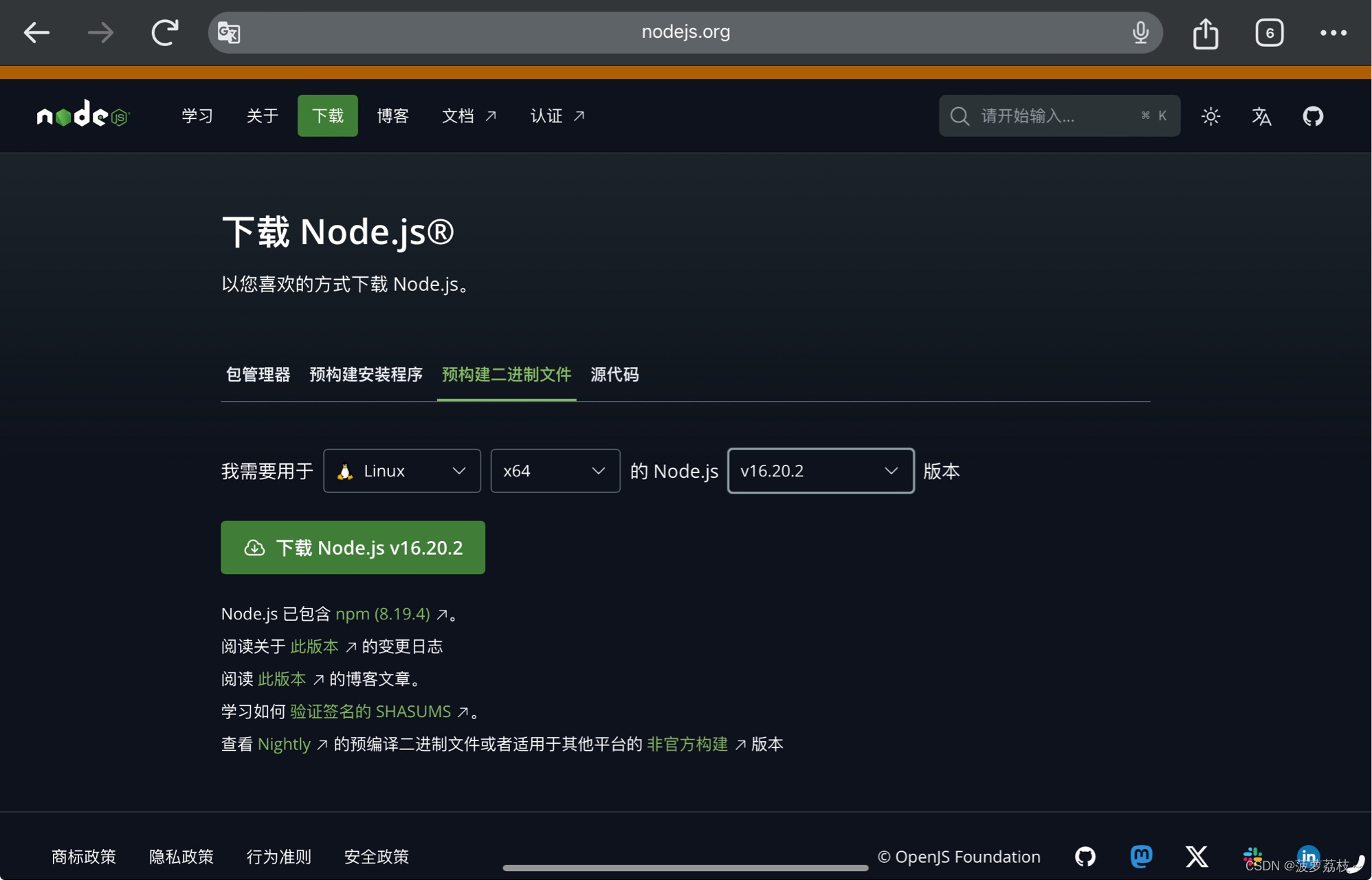Viewport: 1372px width, 880px height.
Task: Toggle the light/dark theme with the sun icon
Action: point(1210,115)
